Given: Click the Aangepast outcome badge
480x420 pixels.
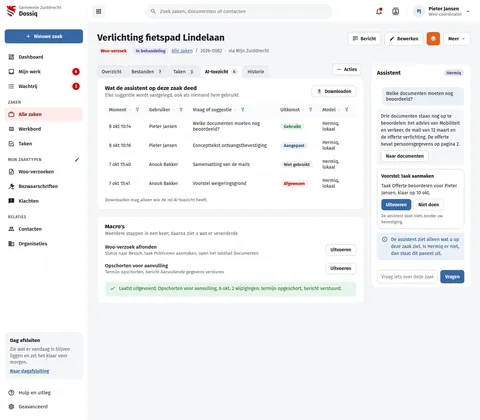Looking at the screenshot, I should (294, 145).
